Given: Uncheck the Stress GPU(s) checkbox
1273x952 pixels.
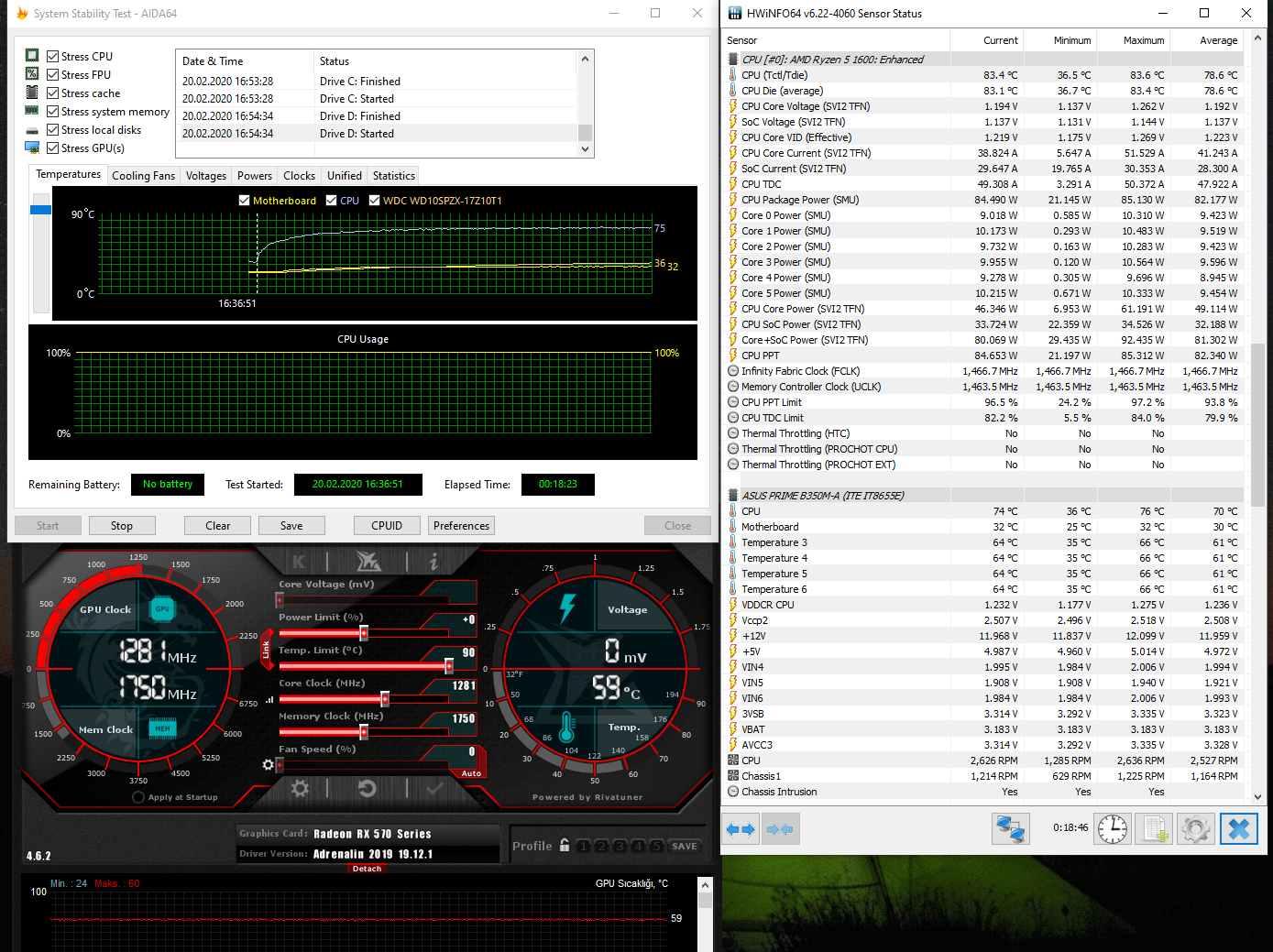Looking at the screenshot, I should click(53, 148).
